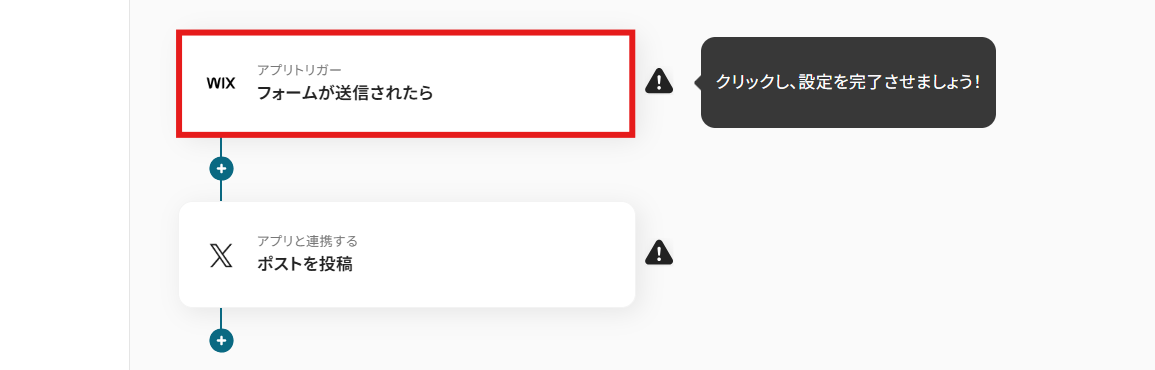Click the Wix logo icon

tap(221, 83)
